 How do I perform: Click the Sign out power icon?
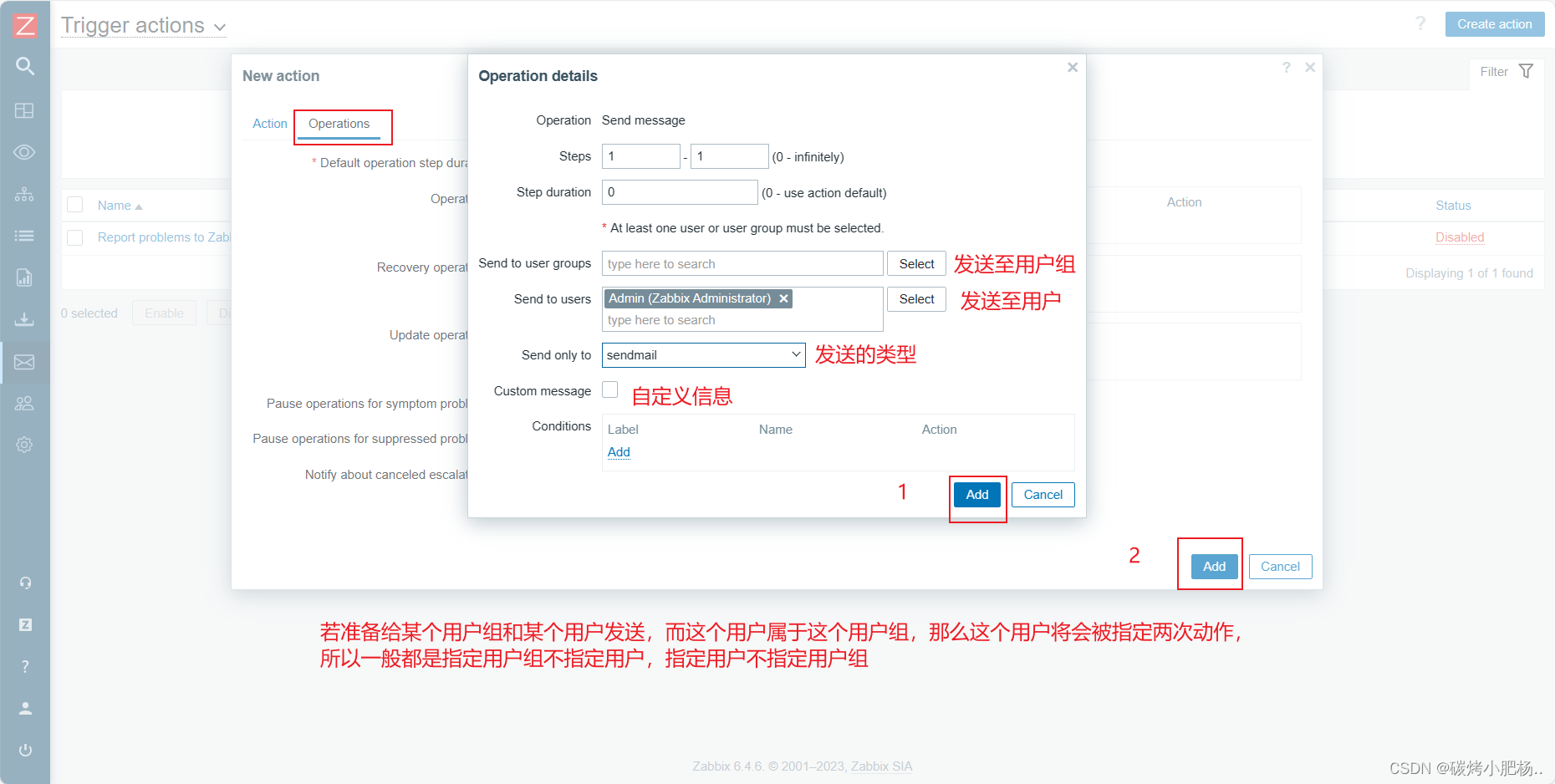coord(25,750)
